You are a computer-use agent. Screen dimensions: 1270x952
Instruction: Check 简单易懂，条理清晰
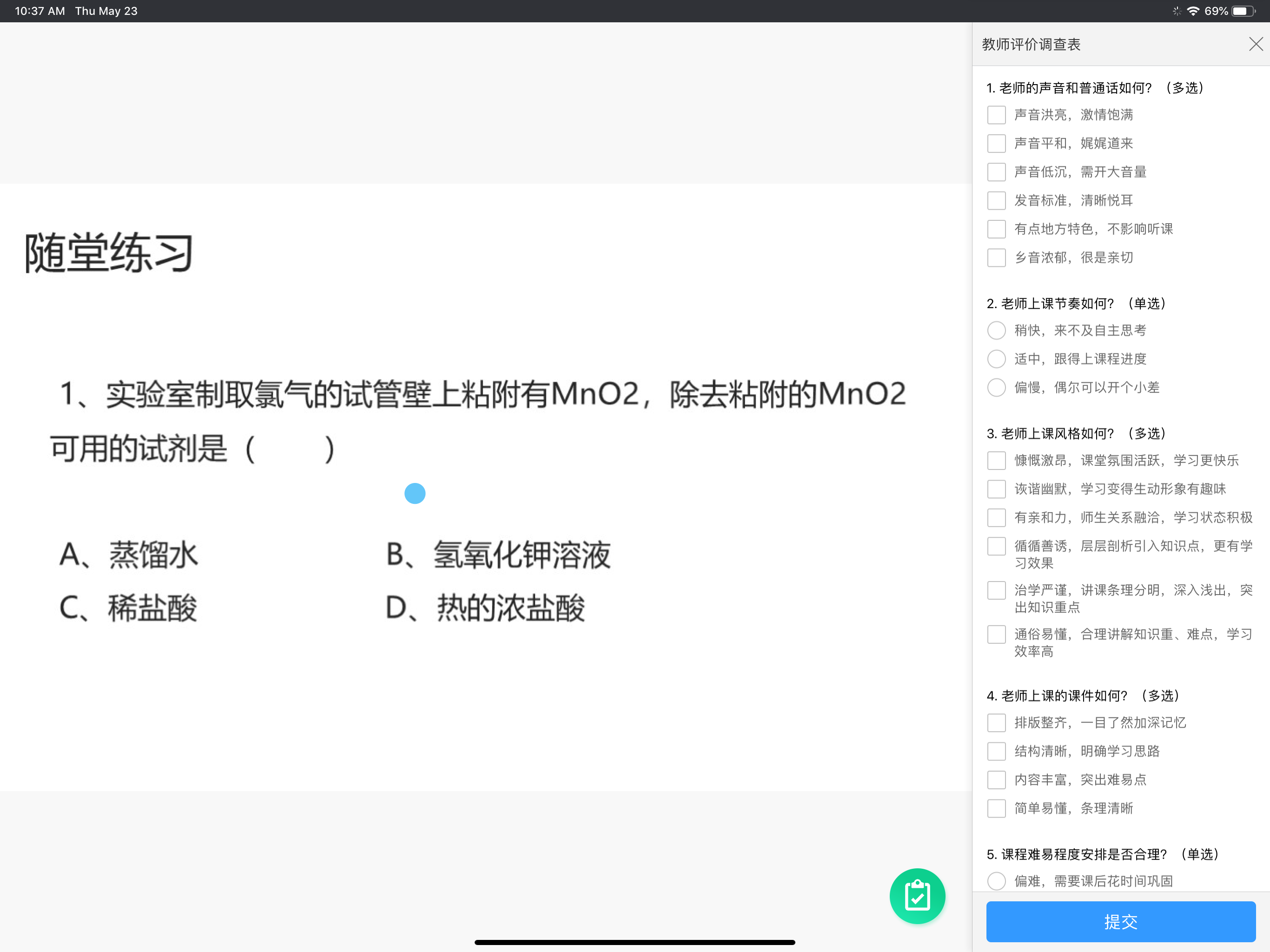click(x=996, y=808)
